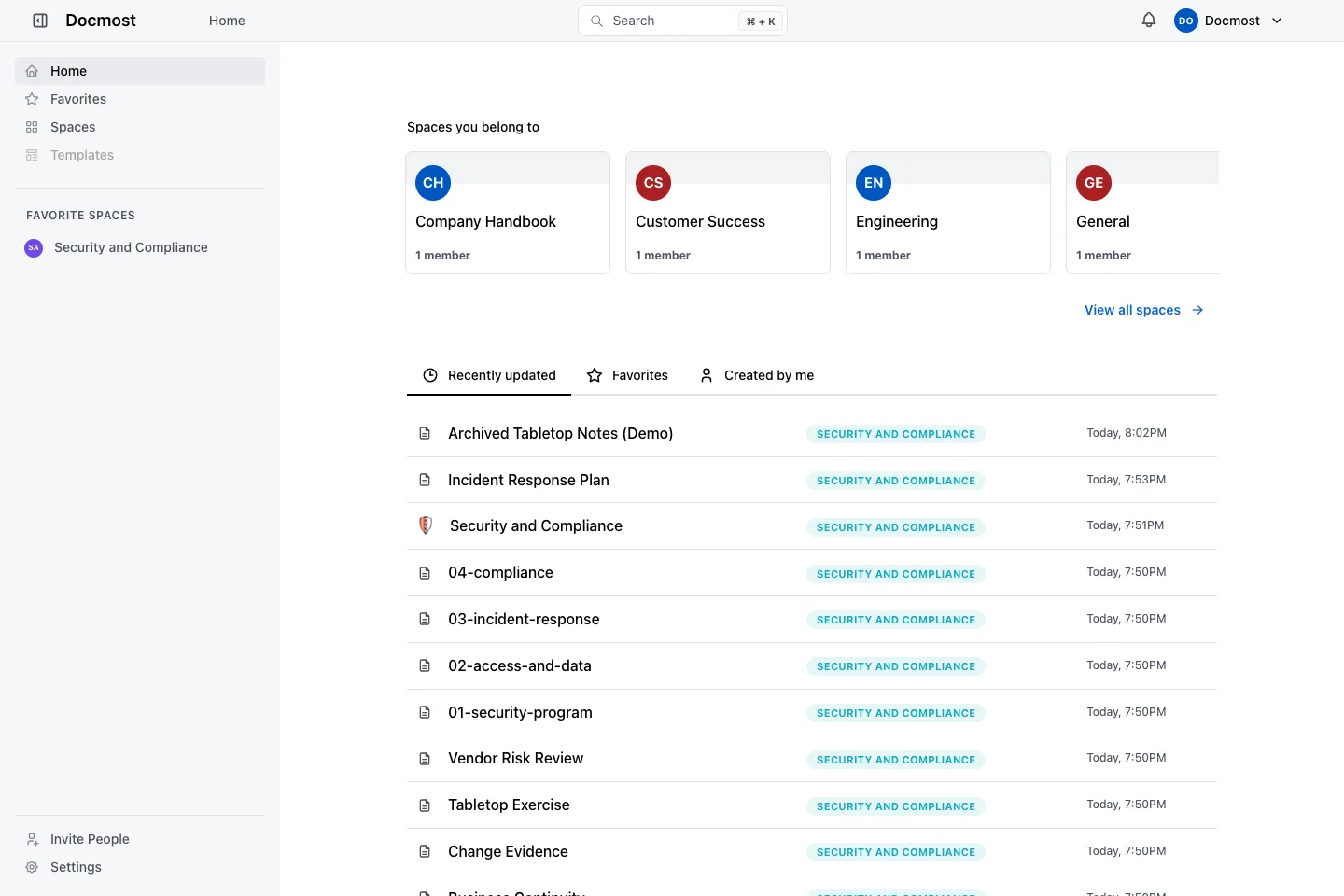Click the document icon beside 04-compliance
The height and width of the screenshot is (896, 1344).
point(425,573)
